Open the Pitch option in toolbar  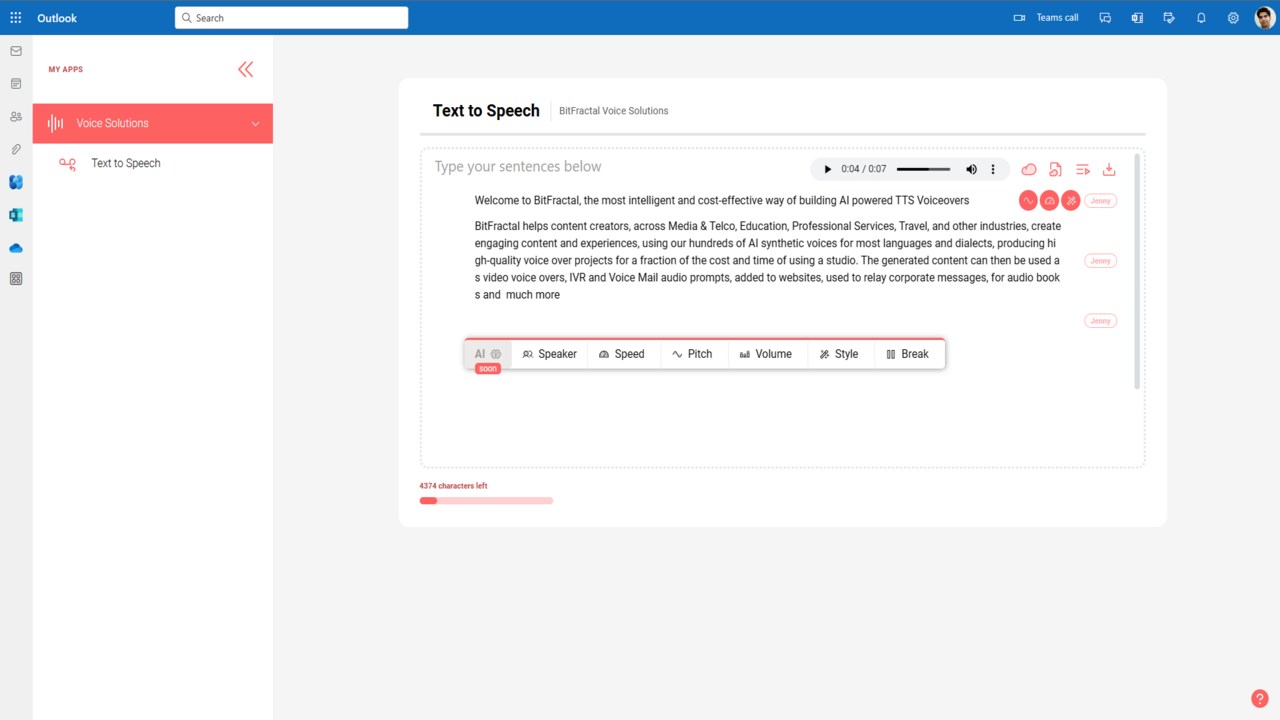coord(694,354)
